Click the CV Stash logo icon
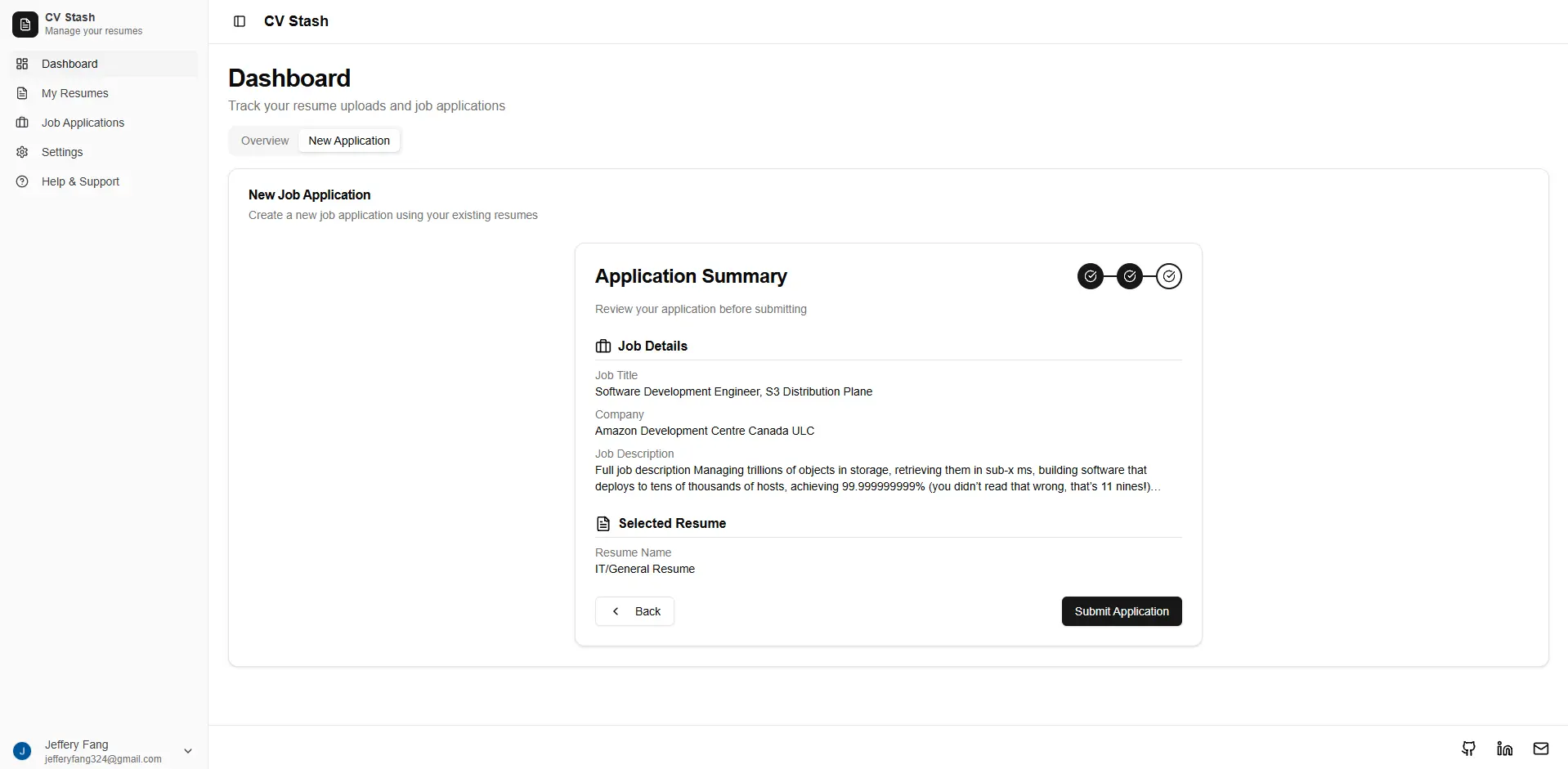Image resolution: width=1568 pixels, height=769 pixels. click(25, 25)
